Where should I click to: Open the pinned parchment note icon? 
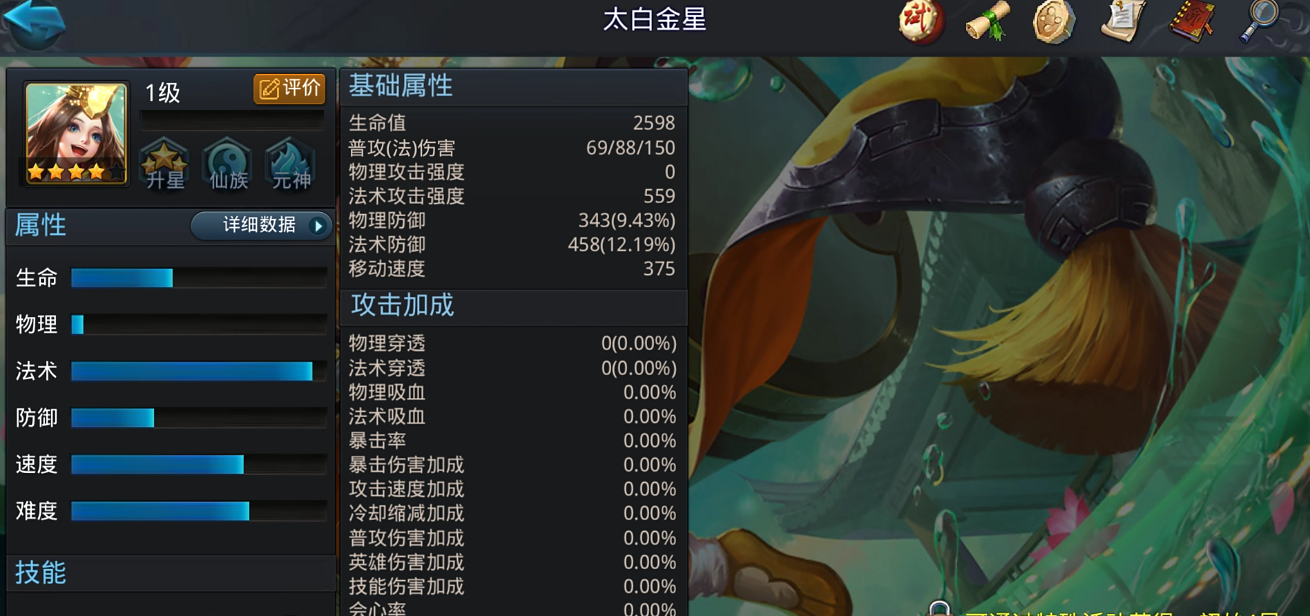(1122, 22)
